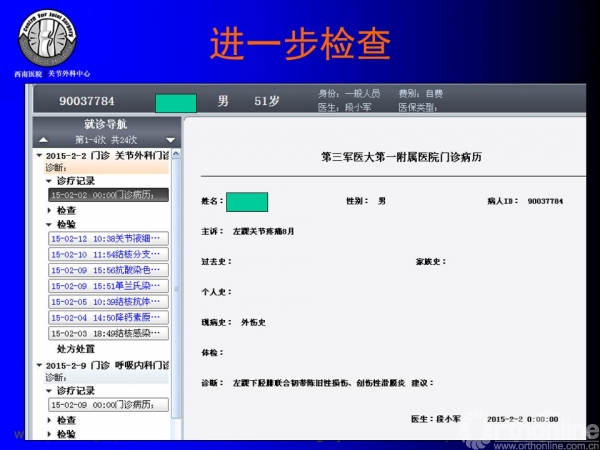Open the 15-02-09 15:56 抗酸染色 lab result
Screen dimensions: 600x450
tap(109, 270)
